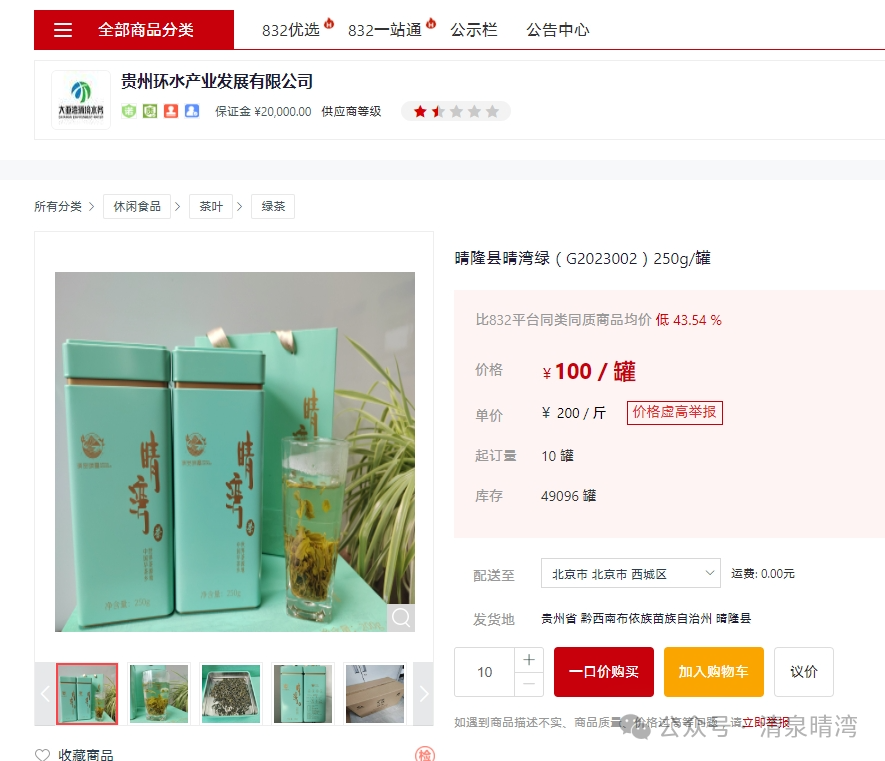Click the 价格虚高举报 report link
Image resolution: width=885 pixels, height=761 pixels.
674,412
